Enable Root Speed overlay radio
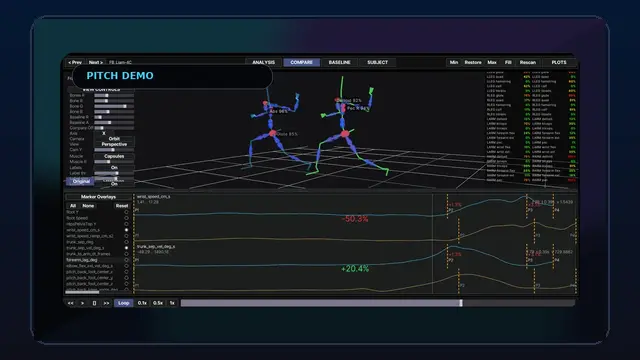Viewport: 640px width, 360px height. point(126,218)
